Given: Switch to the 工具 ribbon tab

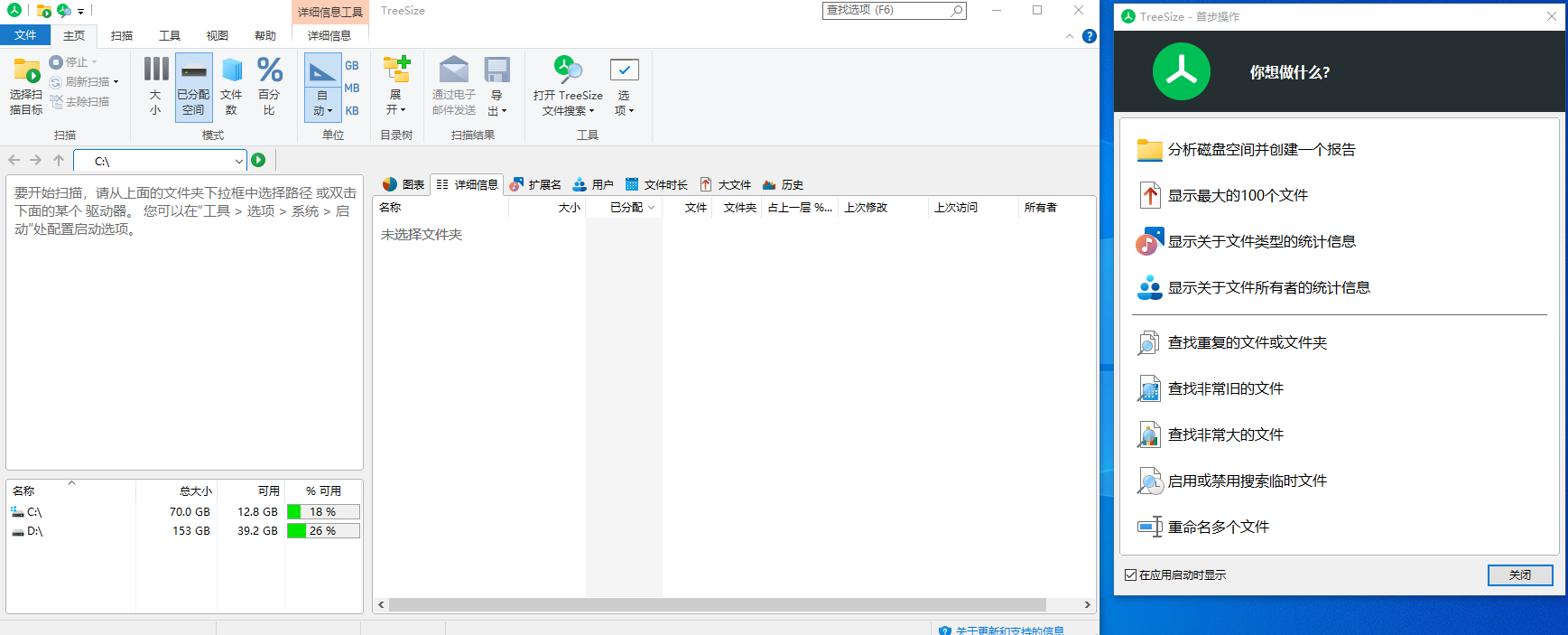Looking at the screenshot, I should pyautogui.click(x=170, y=36).
